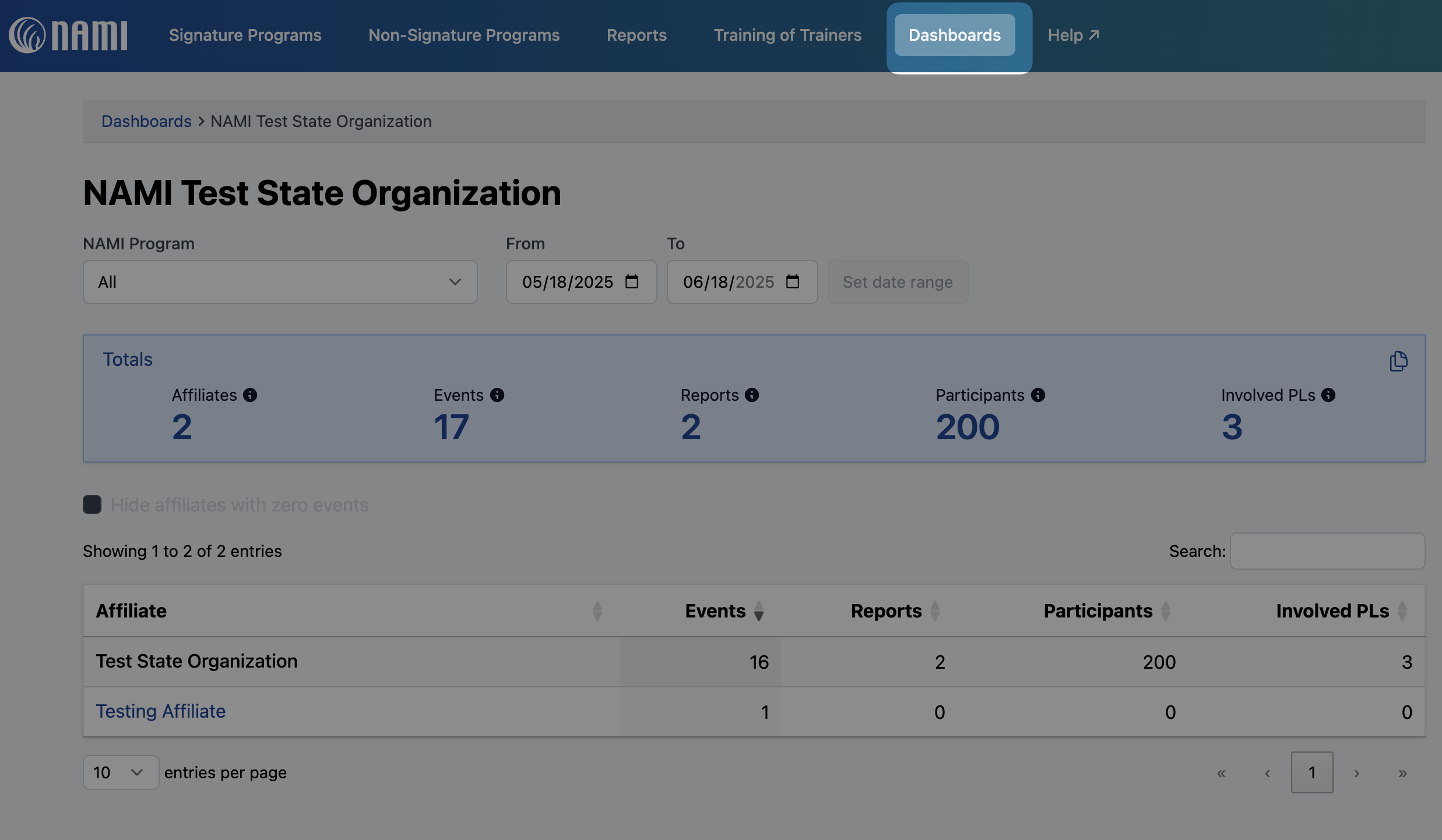Open the To date calendar picker
The width and height of the screenshot is (1442, 840).
coord(793,282)
